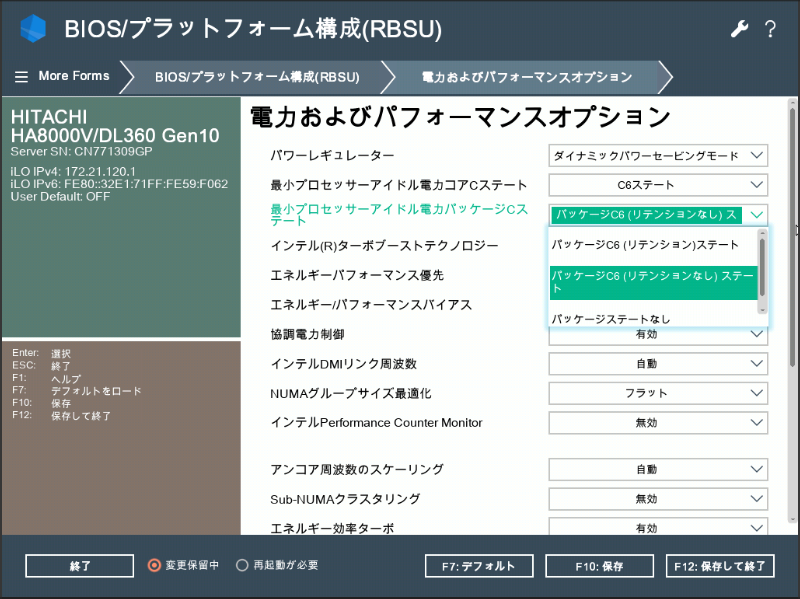Click the Enter: 選択 help line
This screenshot has height=599, width=800.
pos(41,353)
